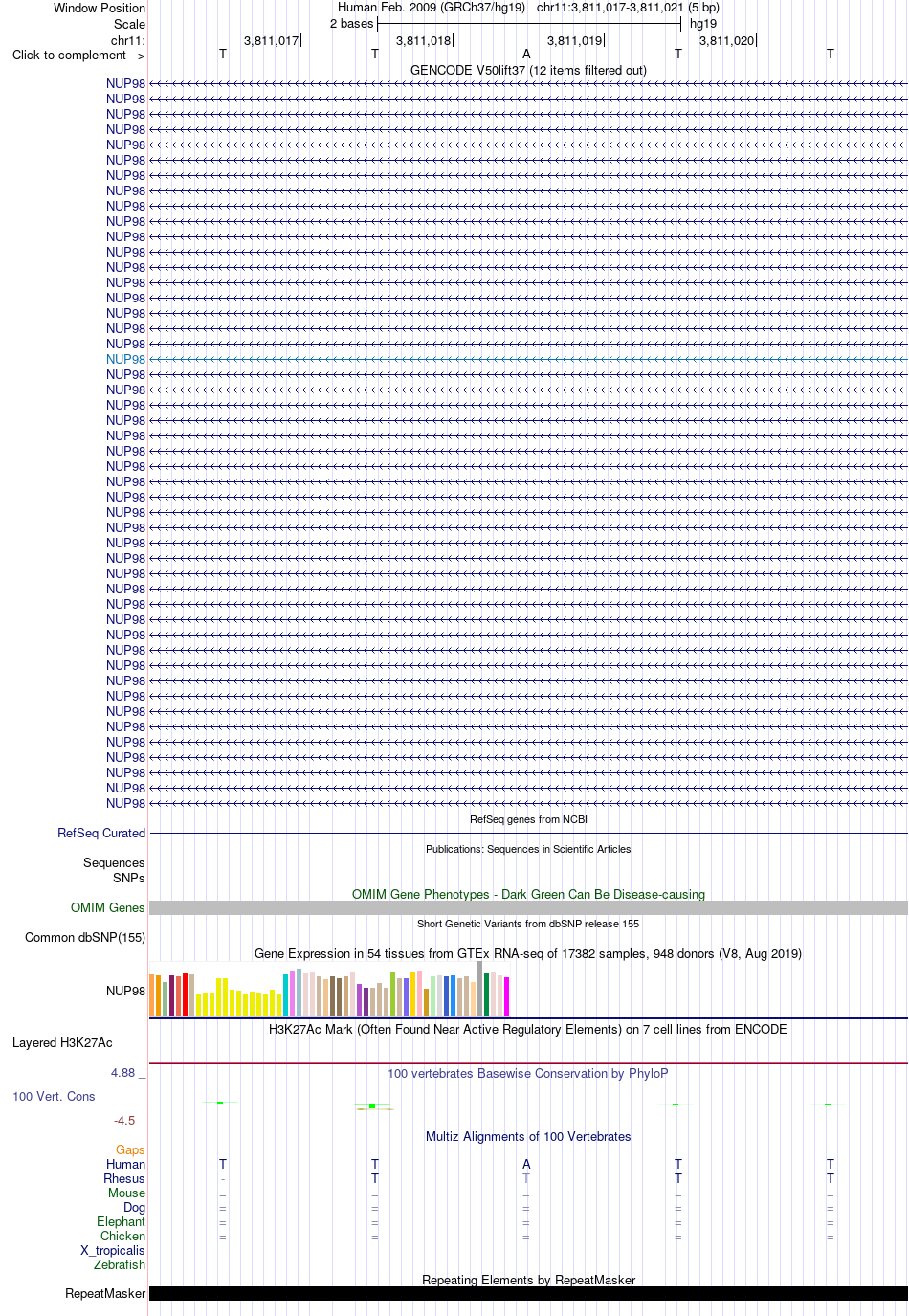Click the '100 Vert. Cons' track label
The image size is (909, 1316).
pos(54,1096)
